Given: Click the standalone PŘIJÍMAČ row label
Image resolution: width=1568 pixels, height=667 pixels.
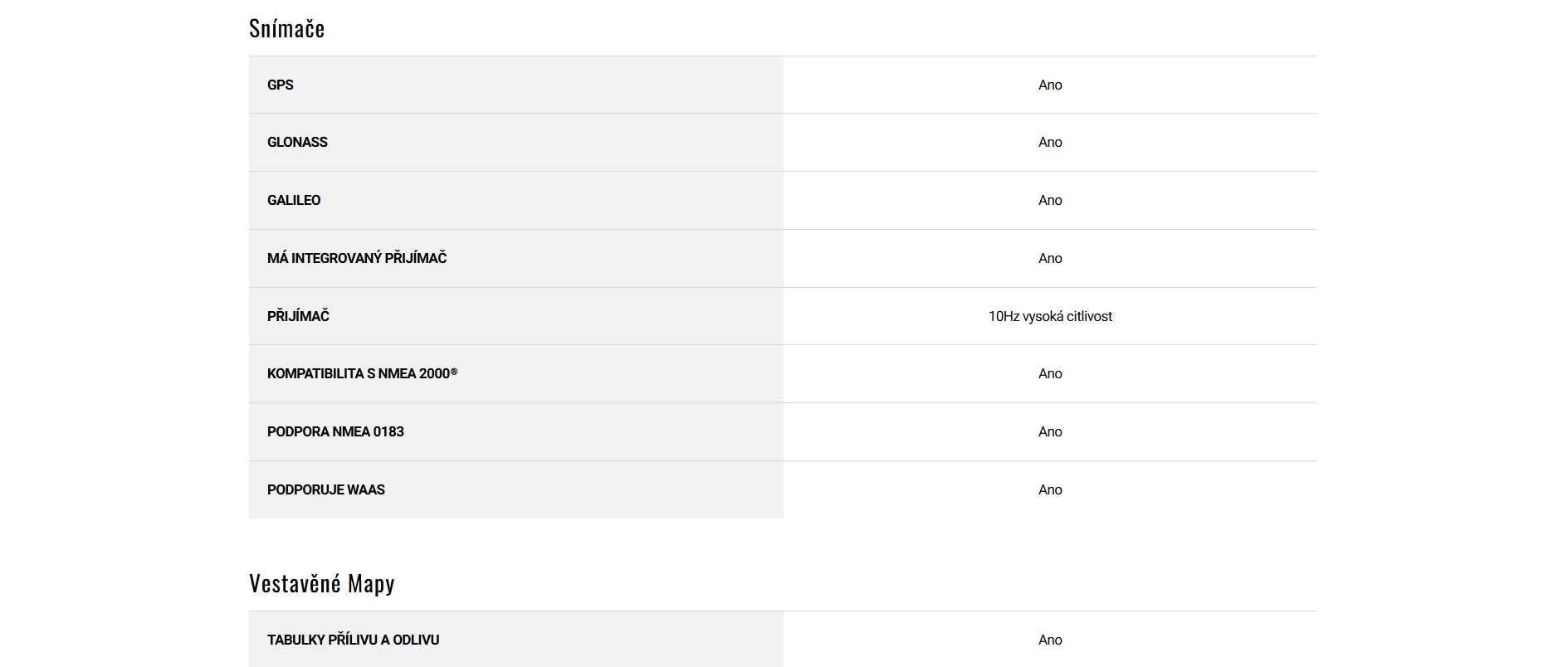Looking at the screenshot, I should pyautogui.click(x=298, y=316).
